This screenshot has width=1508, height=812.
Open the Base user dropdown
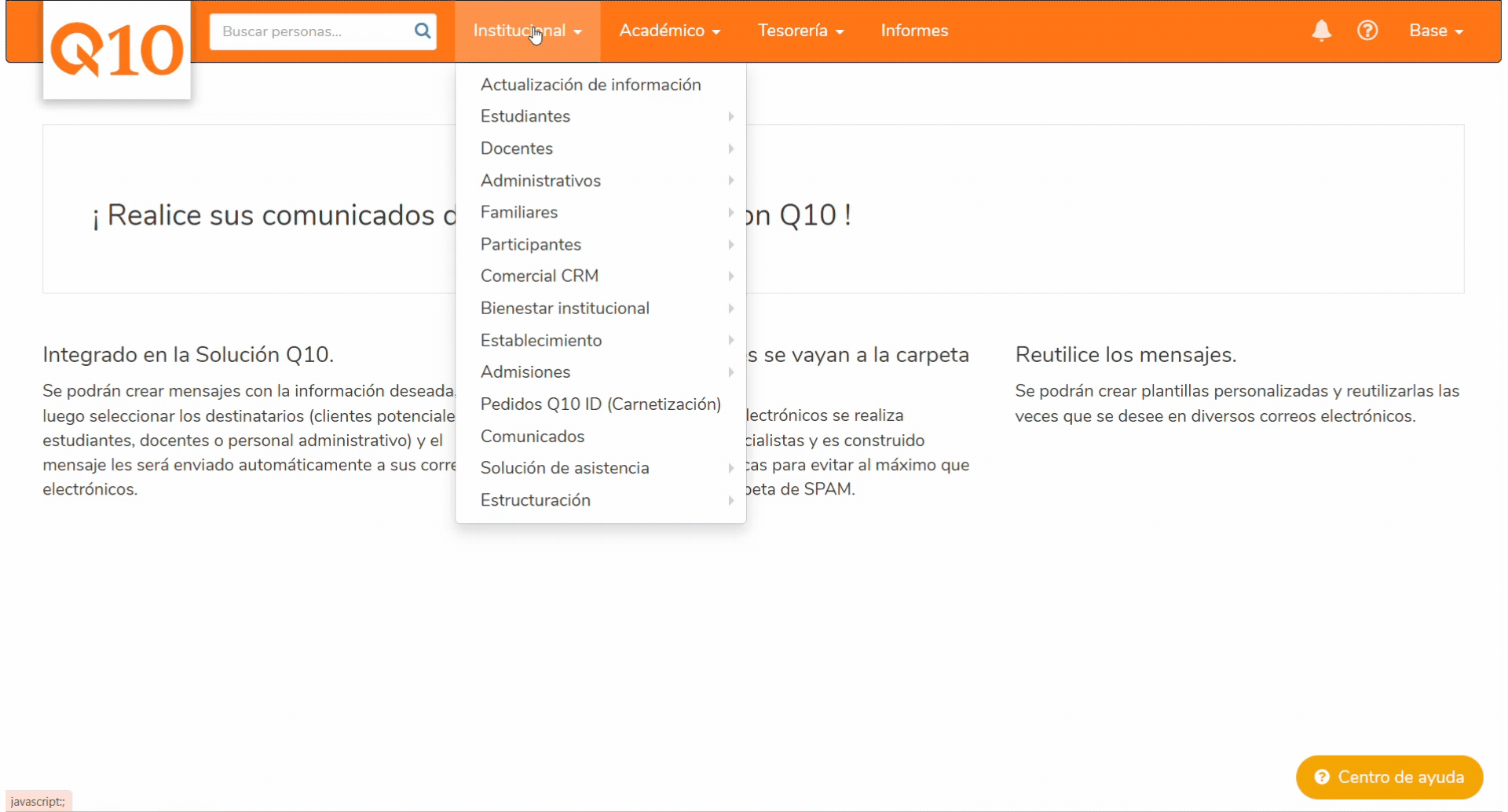click(1436, 31)
